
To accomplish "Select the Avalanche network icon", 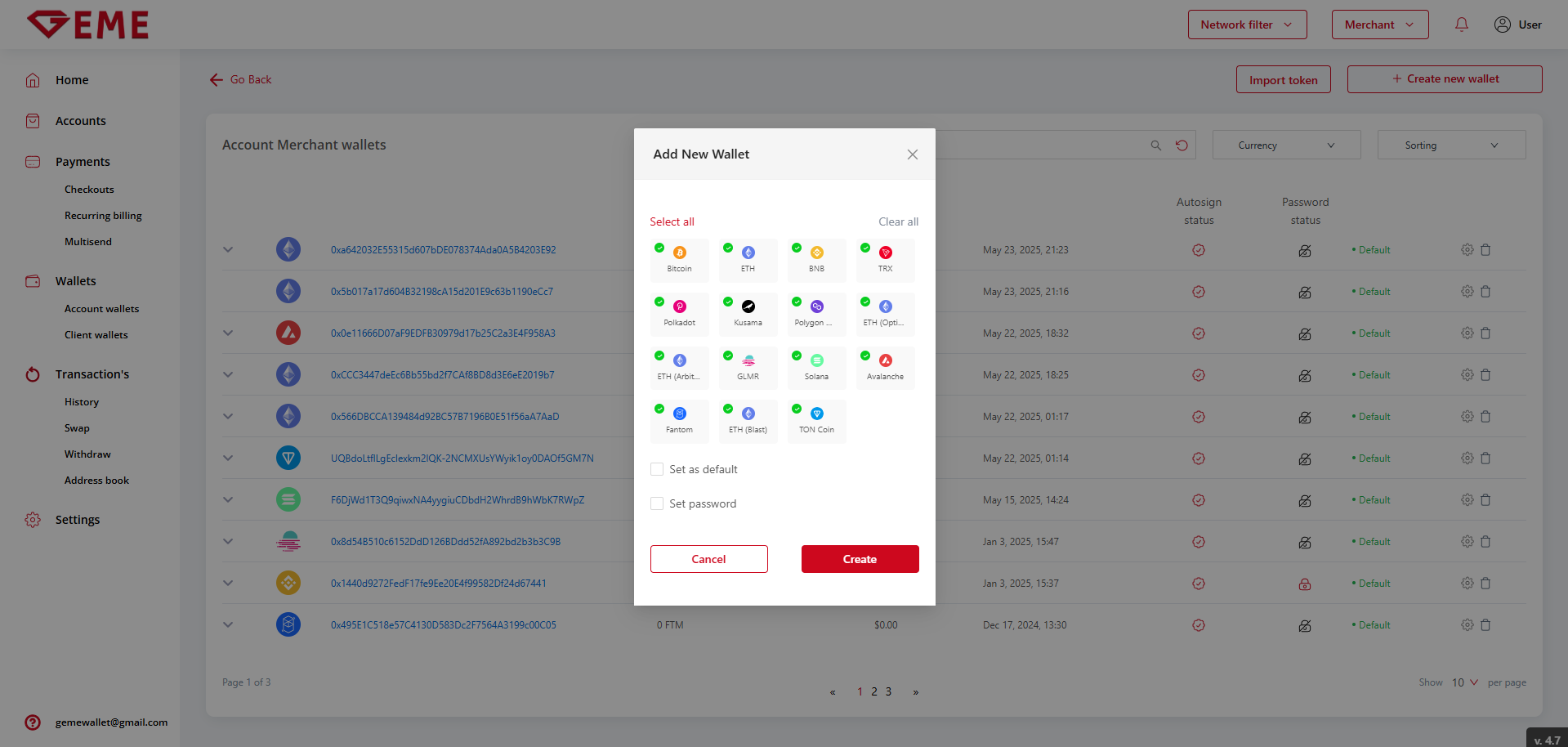I will point(885,361).
